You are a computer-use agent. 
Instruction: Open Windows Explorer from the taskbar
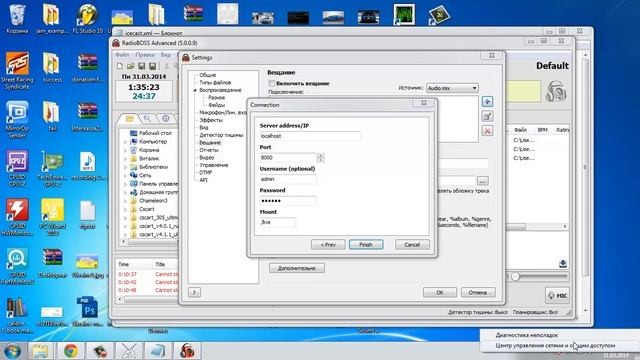click(40, 351)
